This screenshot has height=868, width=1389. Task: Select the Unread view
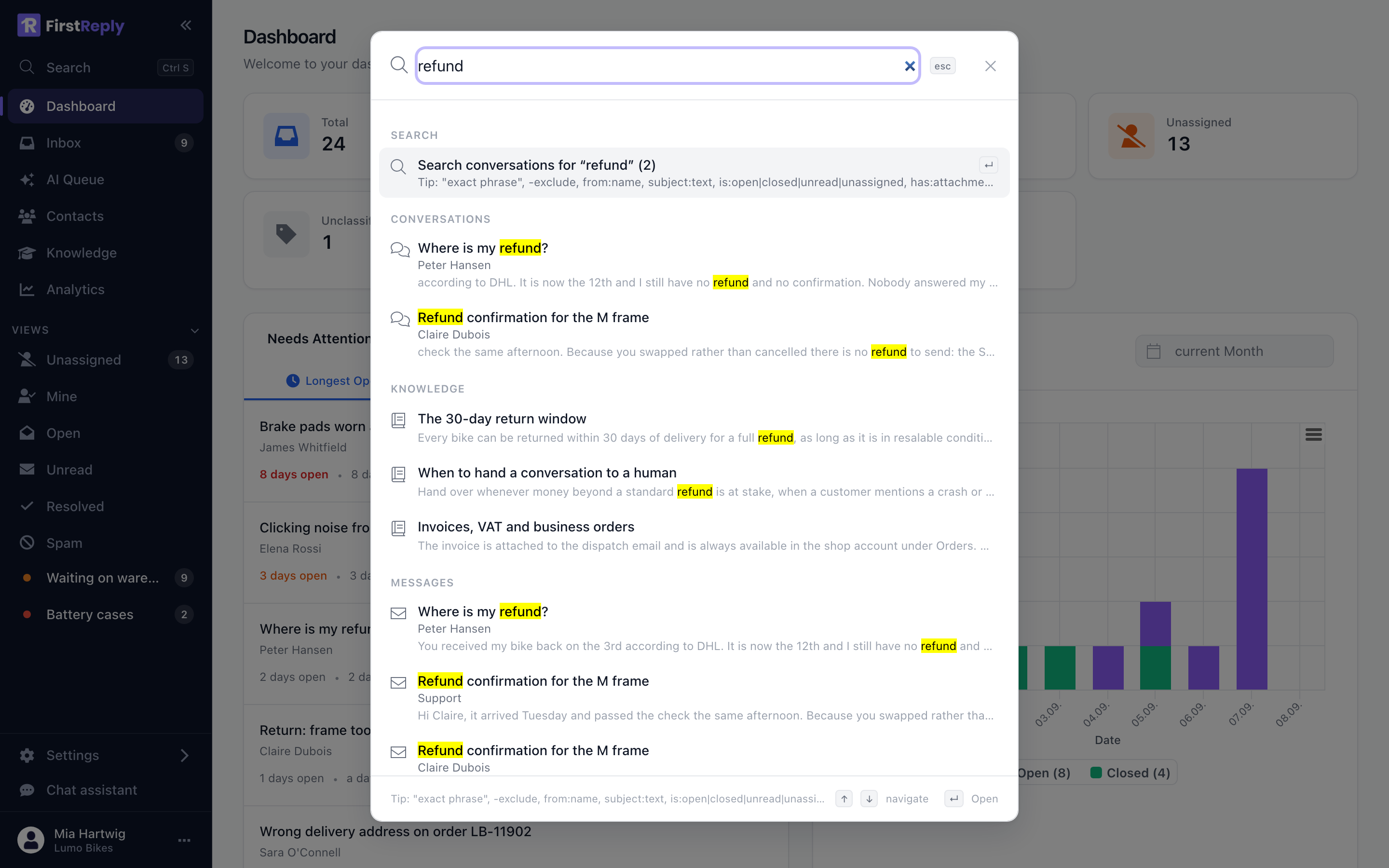(106, 470)
